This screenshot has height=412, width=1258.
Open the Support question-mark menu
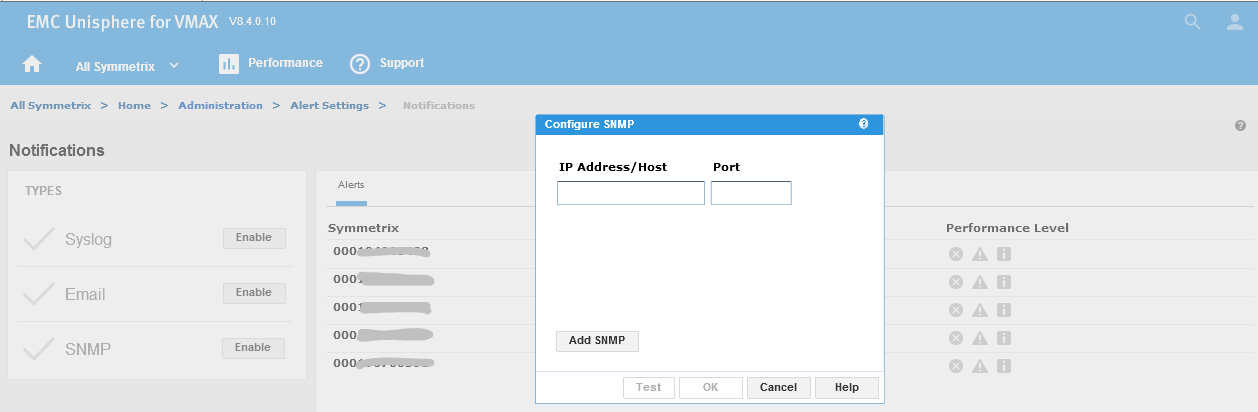360,64
